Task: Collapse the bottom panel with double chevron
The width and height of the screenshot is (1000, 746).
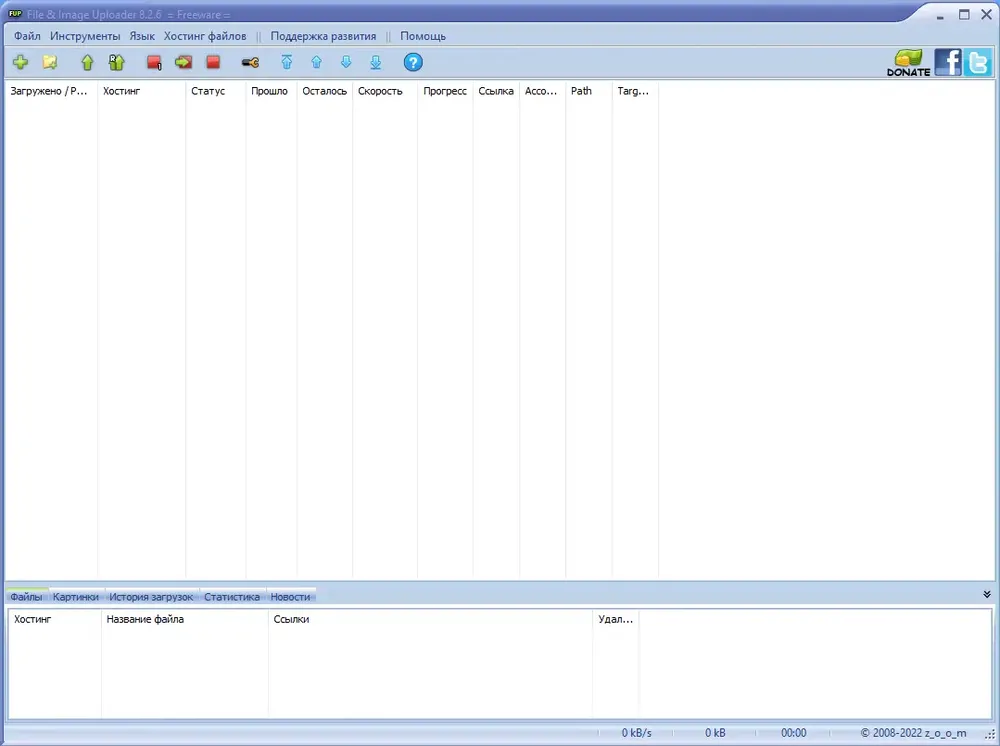Action: click(987, 594)
